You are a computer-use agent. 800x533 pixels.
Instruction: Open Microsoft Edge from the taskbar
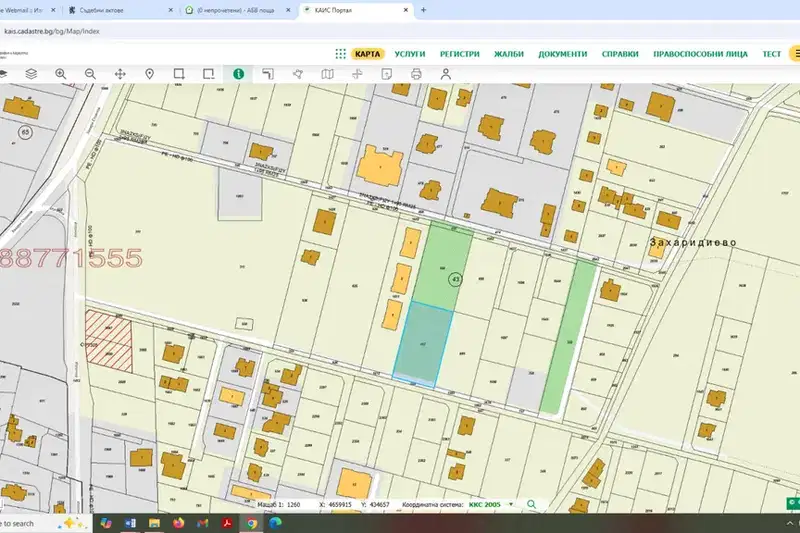click(276, 523)
